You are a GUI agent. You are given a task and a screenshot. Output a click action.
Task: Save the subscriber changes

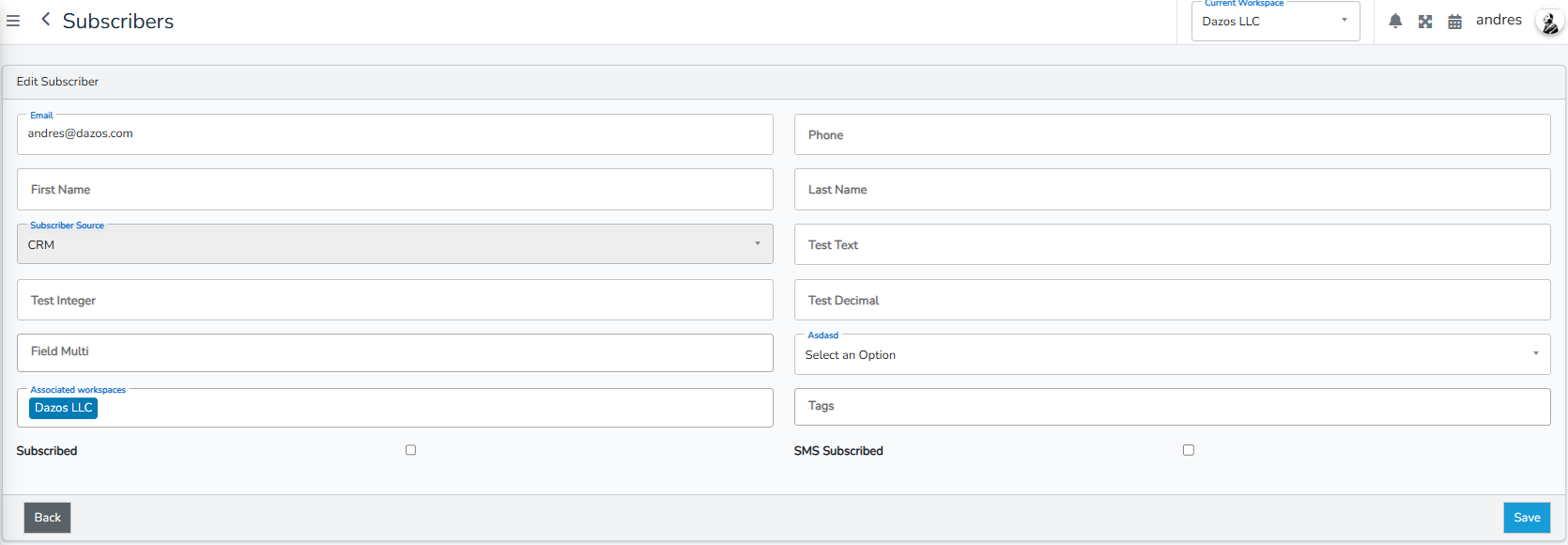tap(1527, 518)
